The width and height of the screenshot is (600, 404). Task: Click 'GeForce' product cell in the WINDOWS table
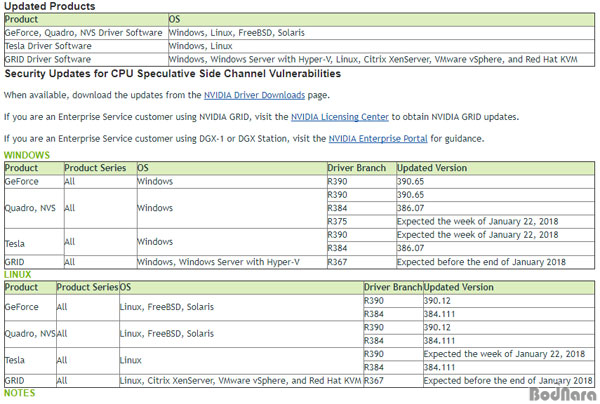[34, 181]
